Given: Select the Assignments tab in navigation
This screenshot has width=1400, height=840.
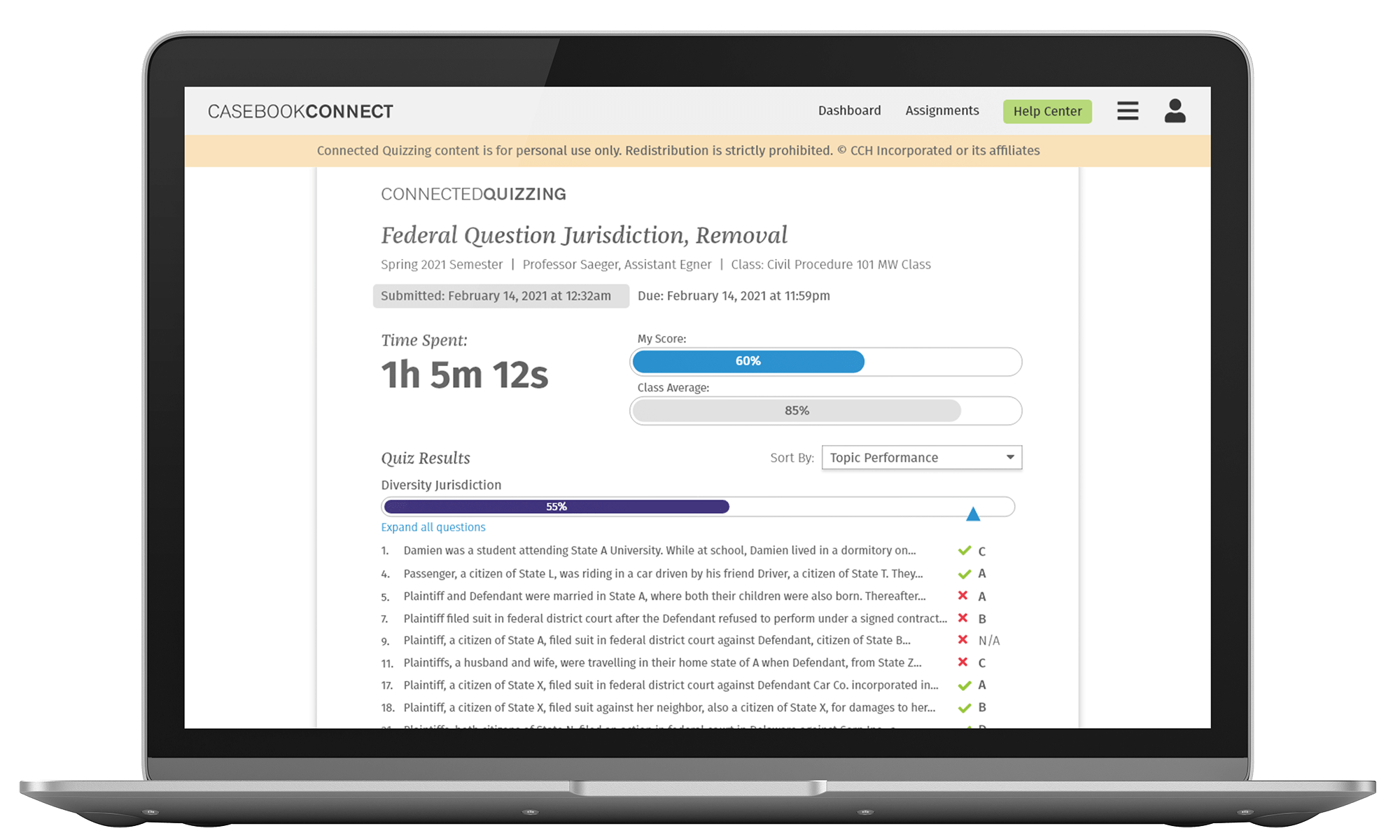Looking at the screenshot, I should tap(938, 109).
